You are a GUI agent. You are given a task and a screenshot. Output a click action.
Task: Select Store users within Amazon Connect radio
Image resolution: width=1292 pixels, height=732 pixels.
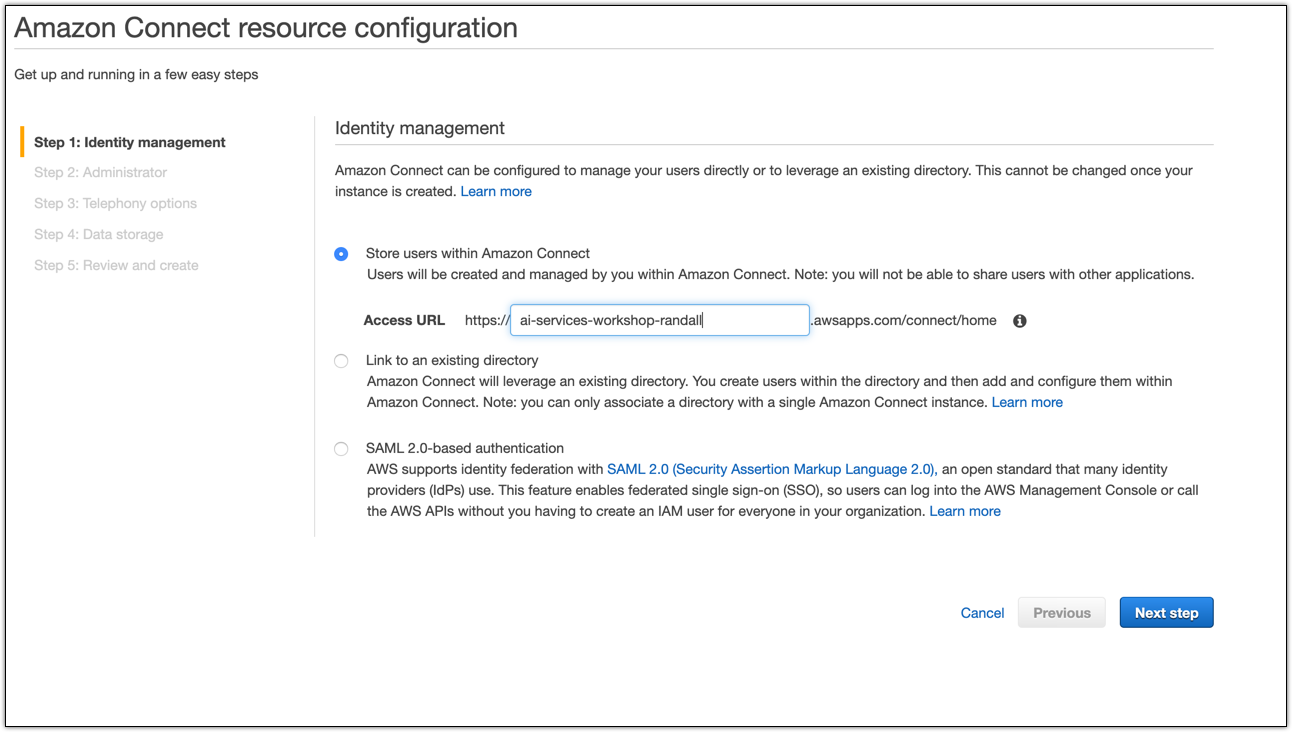[341, 254]
